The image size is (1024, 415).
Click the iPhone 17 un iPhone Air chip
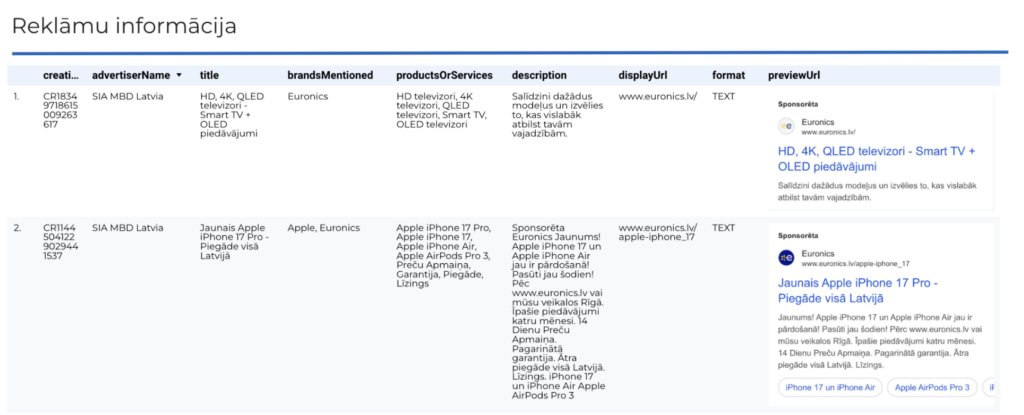(x=830, y=388)
